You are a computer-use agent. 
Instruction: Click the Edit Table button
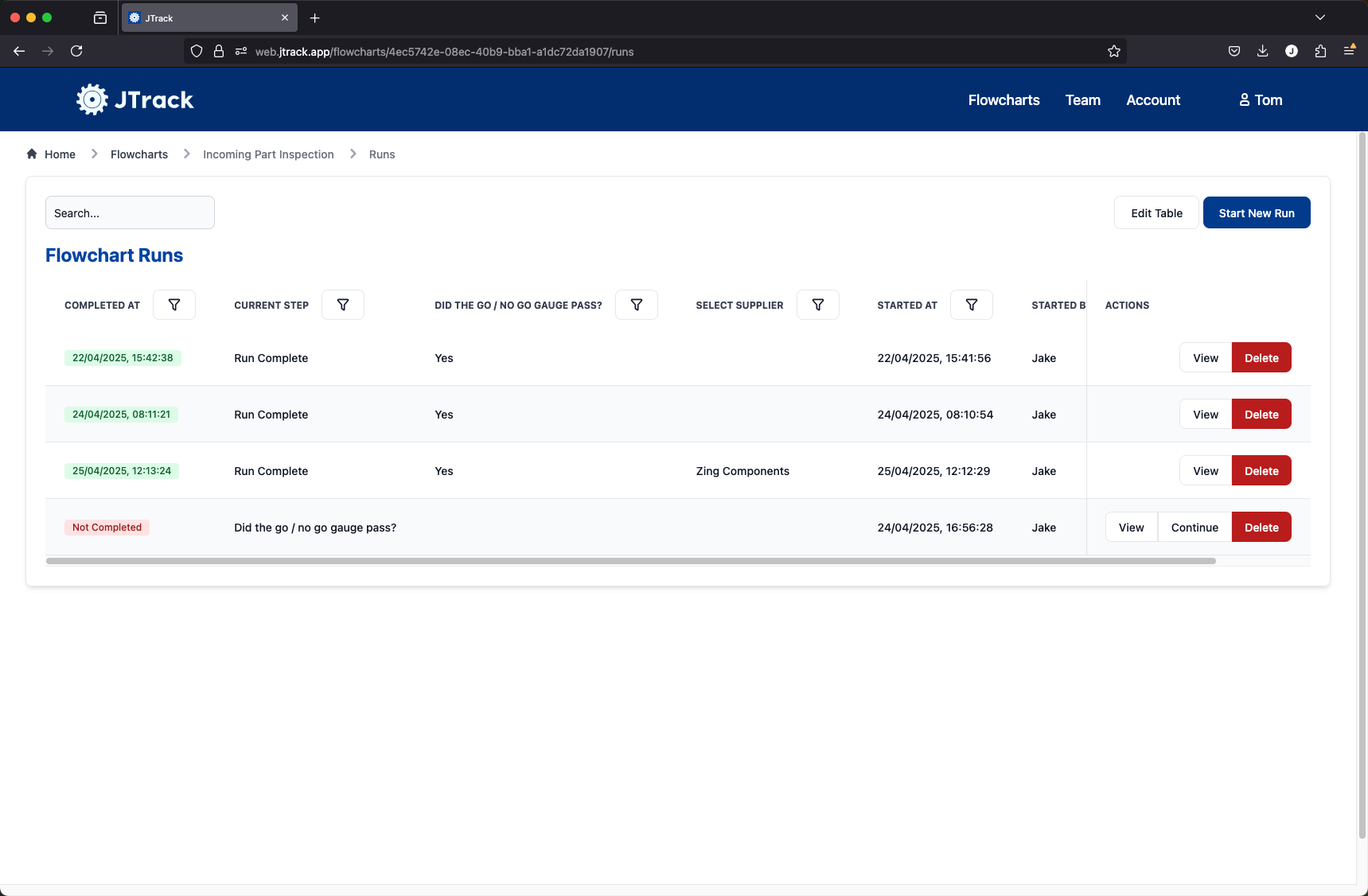click(x=1156, y=212)
